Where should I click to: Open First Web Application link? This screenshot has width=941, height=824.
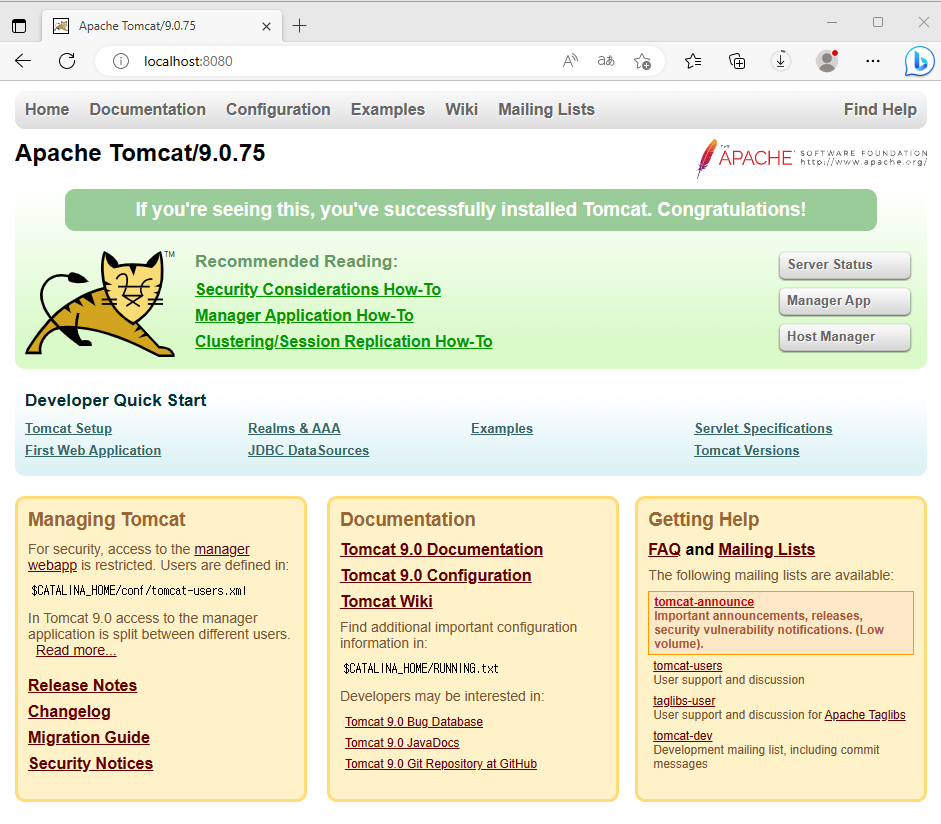(x=93, y=450)
